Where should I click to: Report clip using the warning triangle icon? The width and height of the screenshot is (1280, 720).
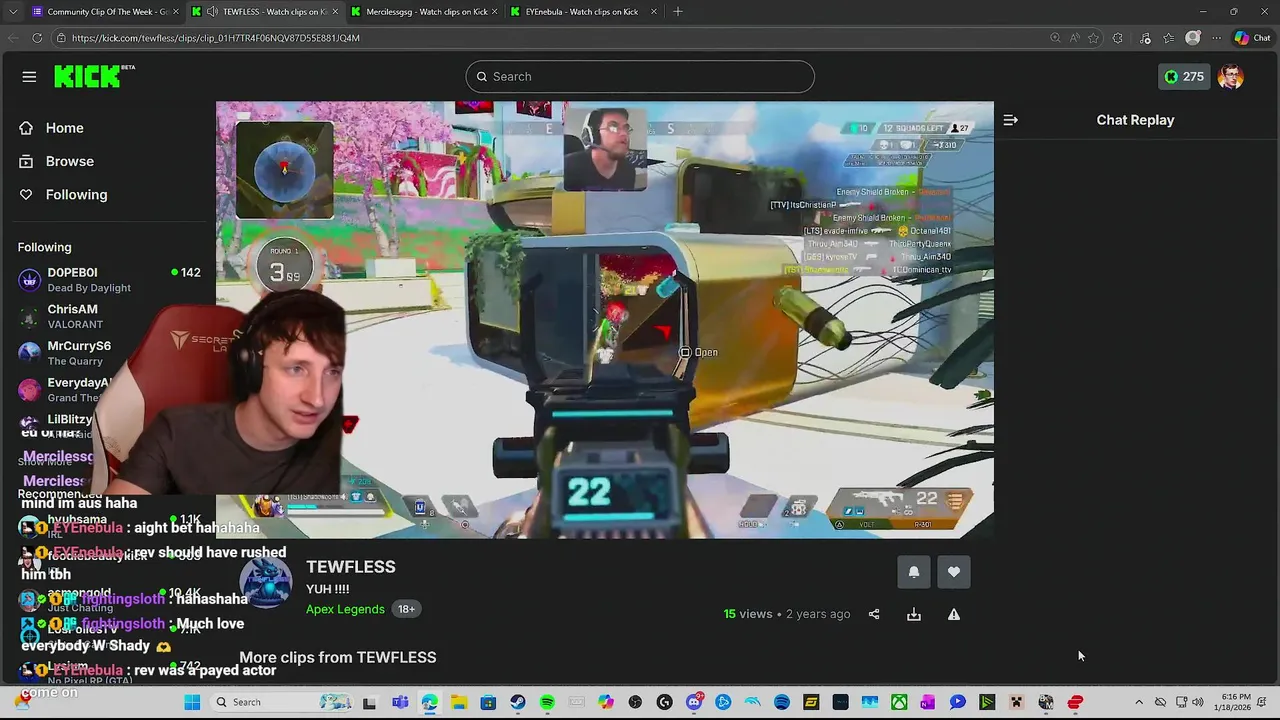(x=954, y=614)
